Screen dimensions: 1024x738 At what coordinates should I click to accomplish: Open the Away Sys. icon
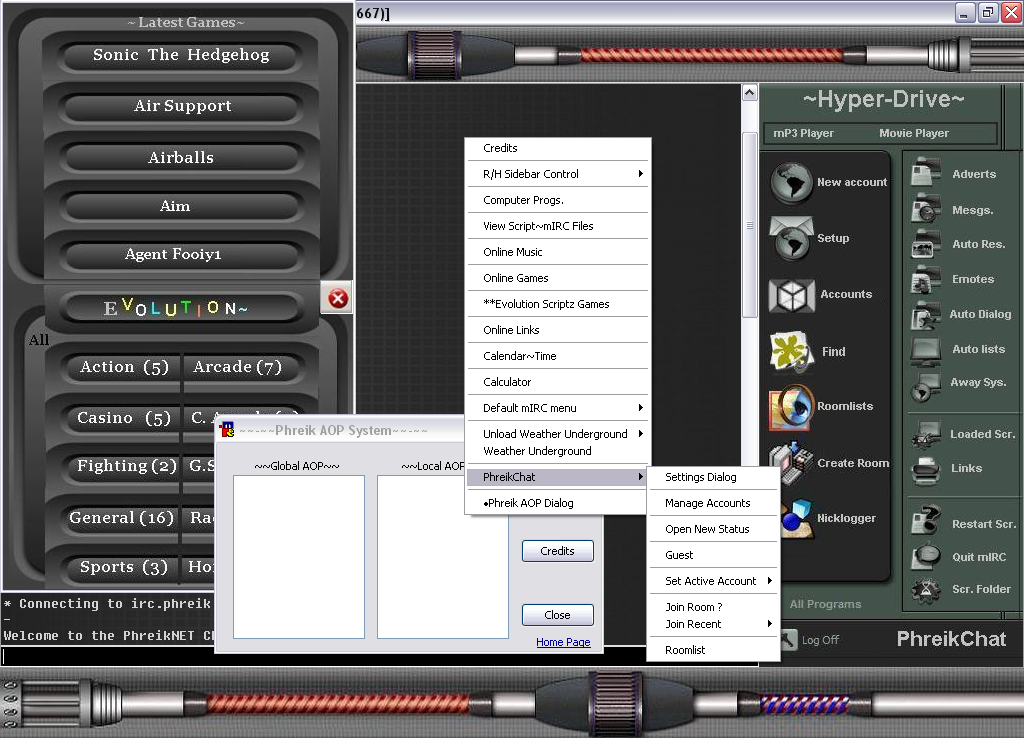[x=925, y=385]
